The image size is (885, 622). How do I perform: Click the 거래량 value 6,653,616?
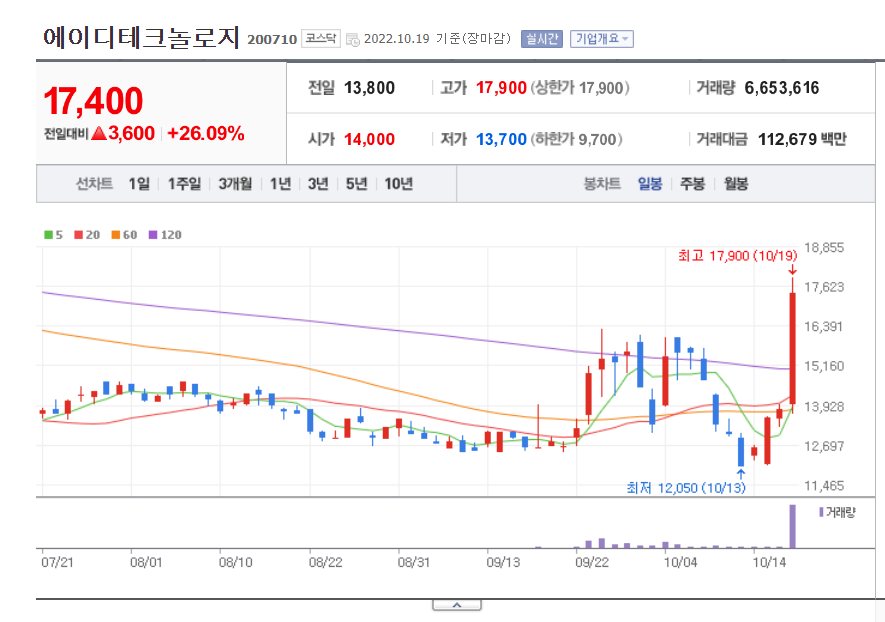point(782,88)
